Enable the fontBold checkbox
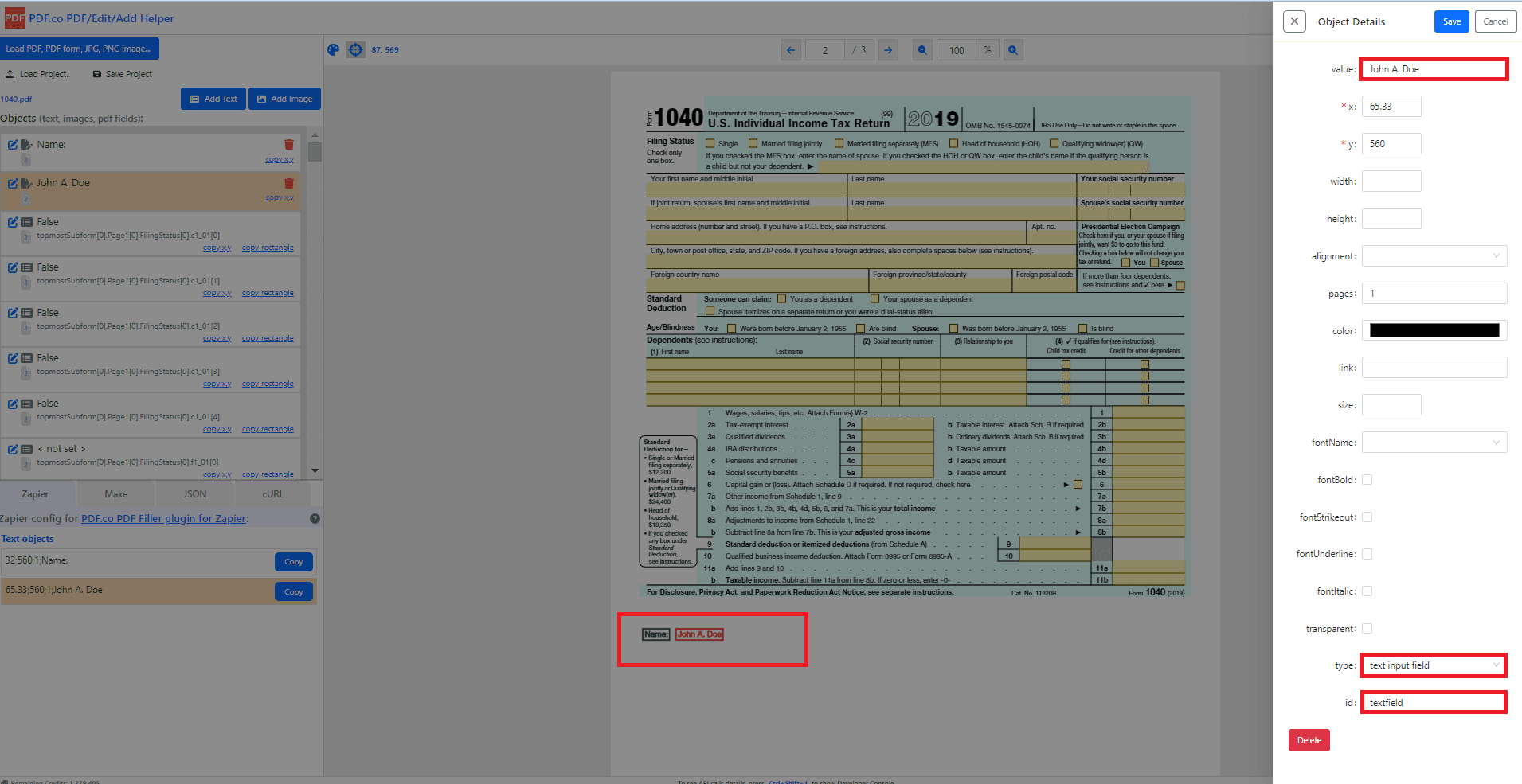Viewport: 1522px width, 784px height. [x=1367, y=480]
